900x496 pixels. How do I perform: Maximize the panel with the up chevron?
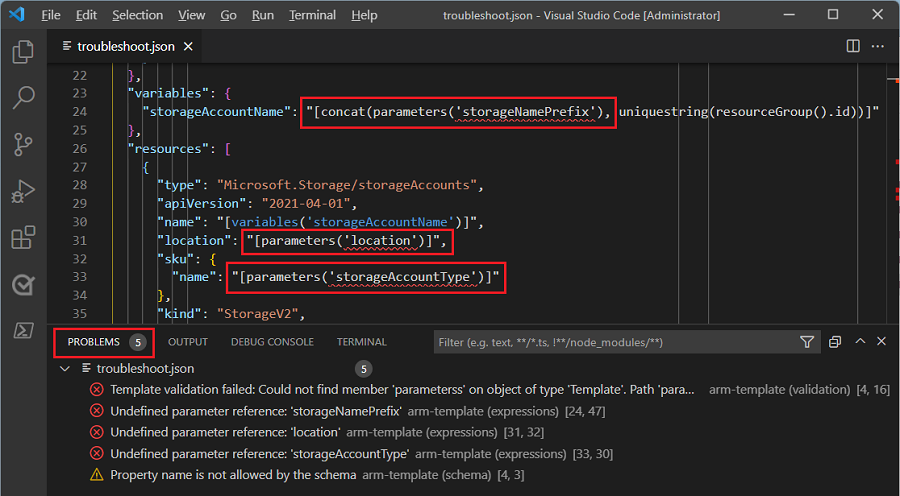(x=860, y=341)
